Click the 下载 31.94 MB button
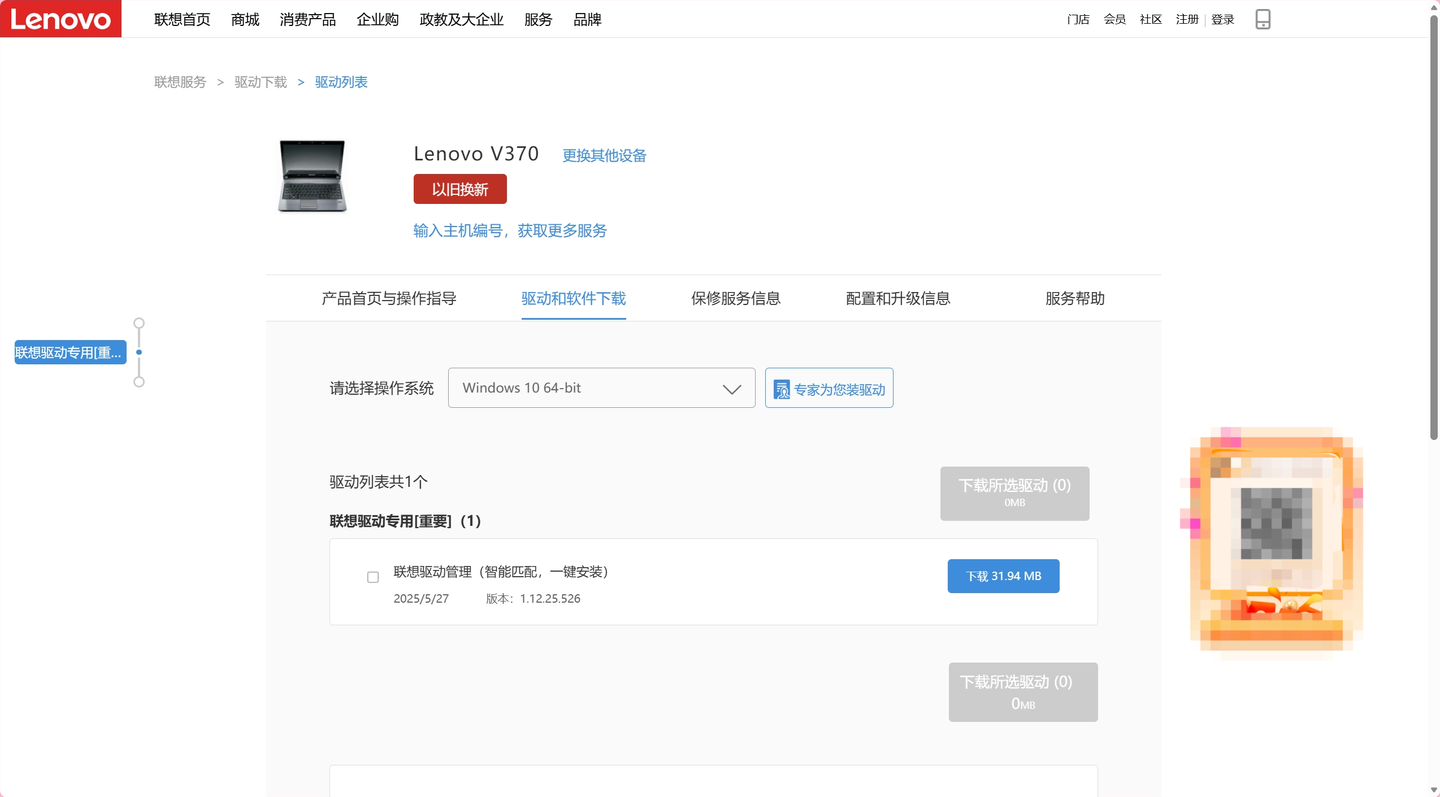This screenshot has width=1440, height=797. [1003, 576]
